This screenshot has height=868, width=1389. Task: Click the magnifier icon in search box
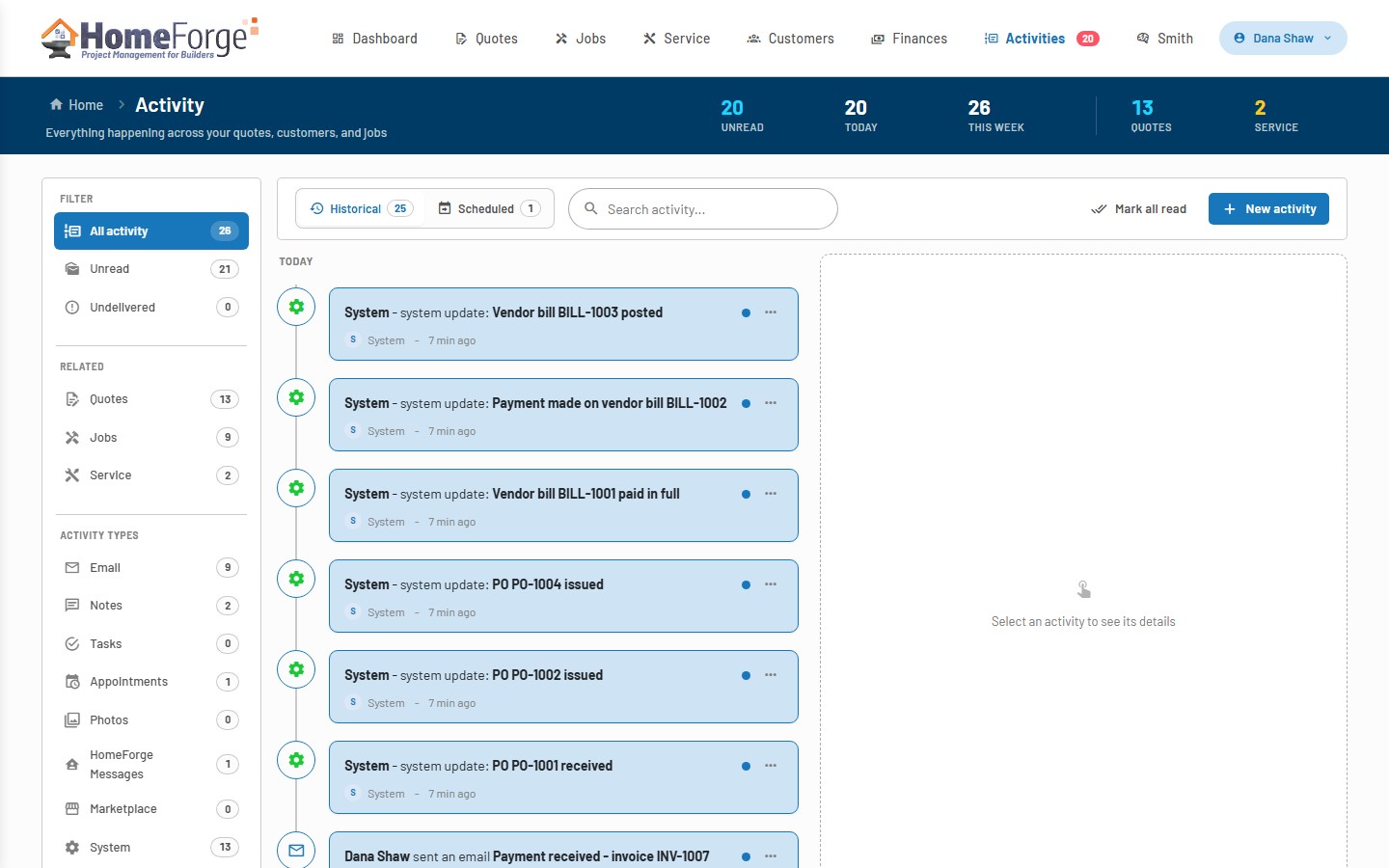point(591,208)
